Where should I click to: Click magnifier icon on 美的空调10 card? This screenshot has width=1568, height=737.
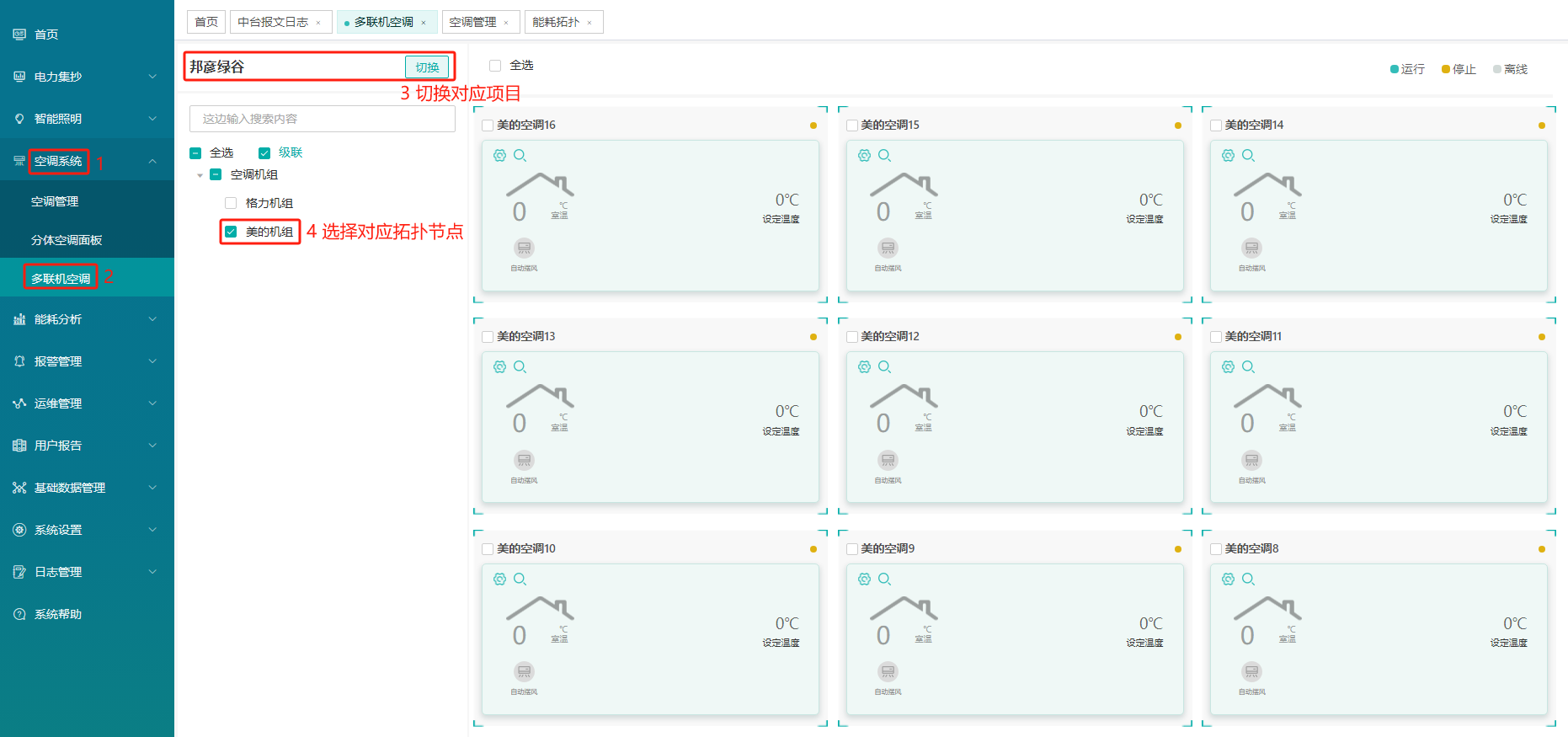[520, 579]
